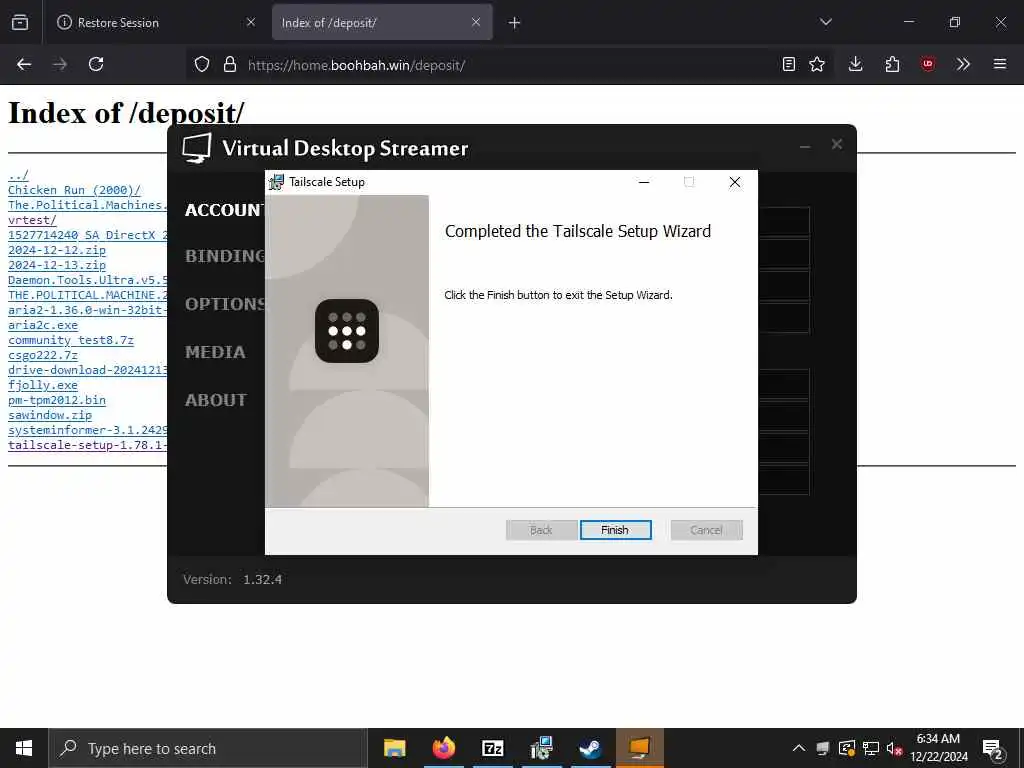This screenshot has height=768, width=1024.
Task: Open the tracking protection shield icon
Action: 202,64
